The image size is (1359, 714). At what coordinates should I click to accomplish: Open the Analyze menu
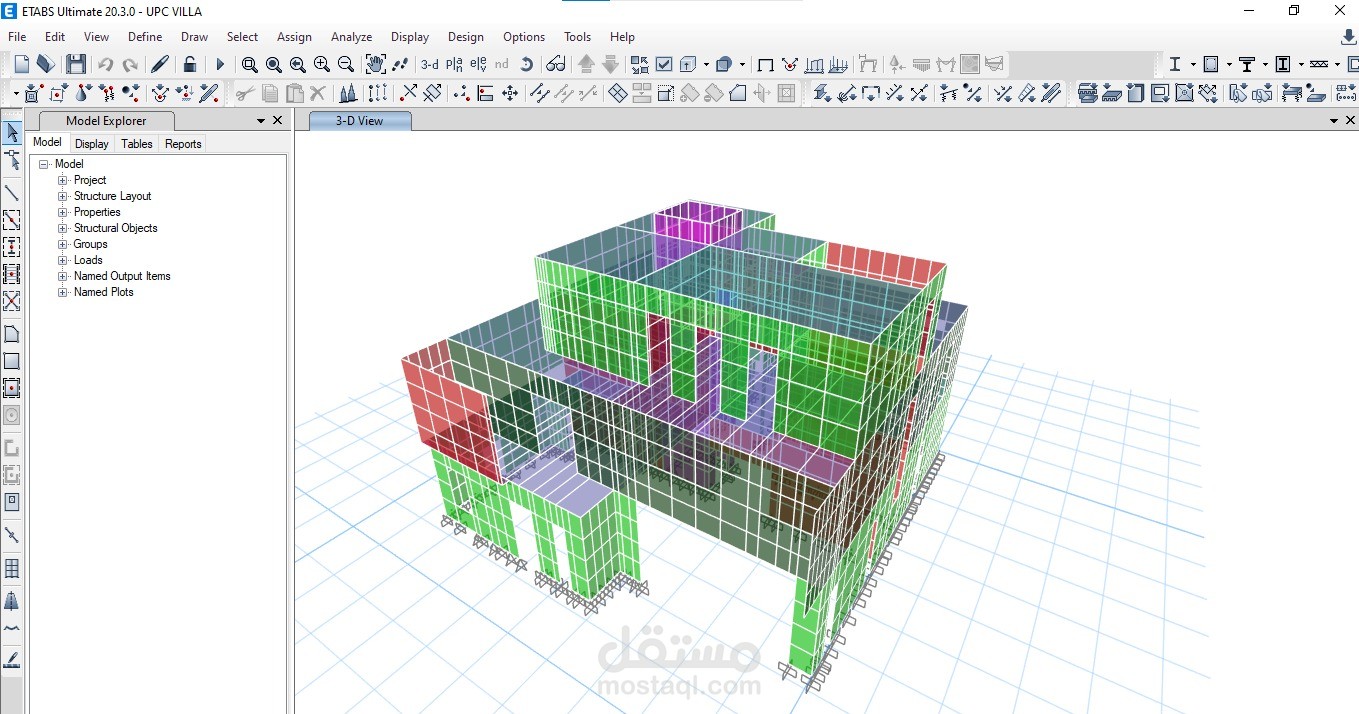click(x=351, y=37)
